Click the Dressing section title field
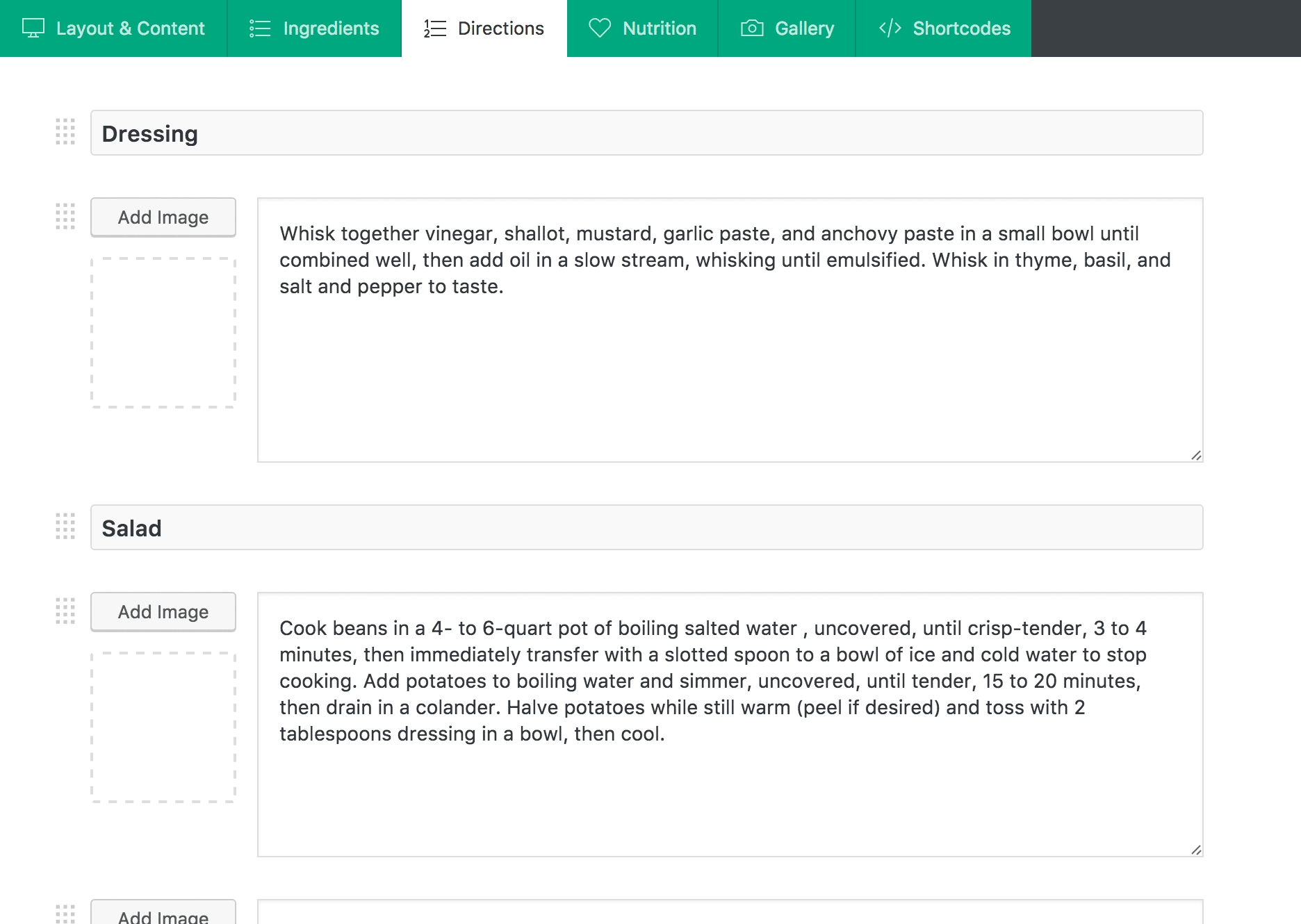This screenshot has height=924, width=1301. pyautogui.click(x=646, y=133)
